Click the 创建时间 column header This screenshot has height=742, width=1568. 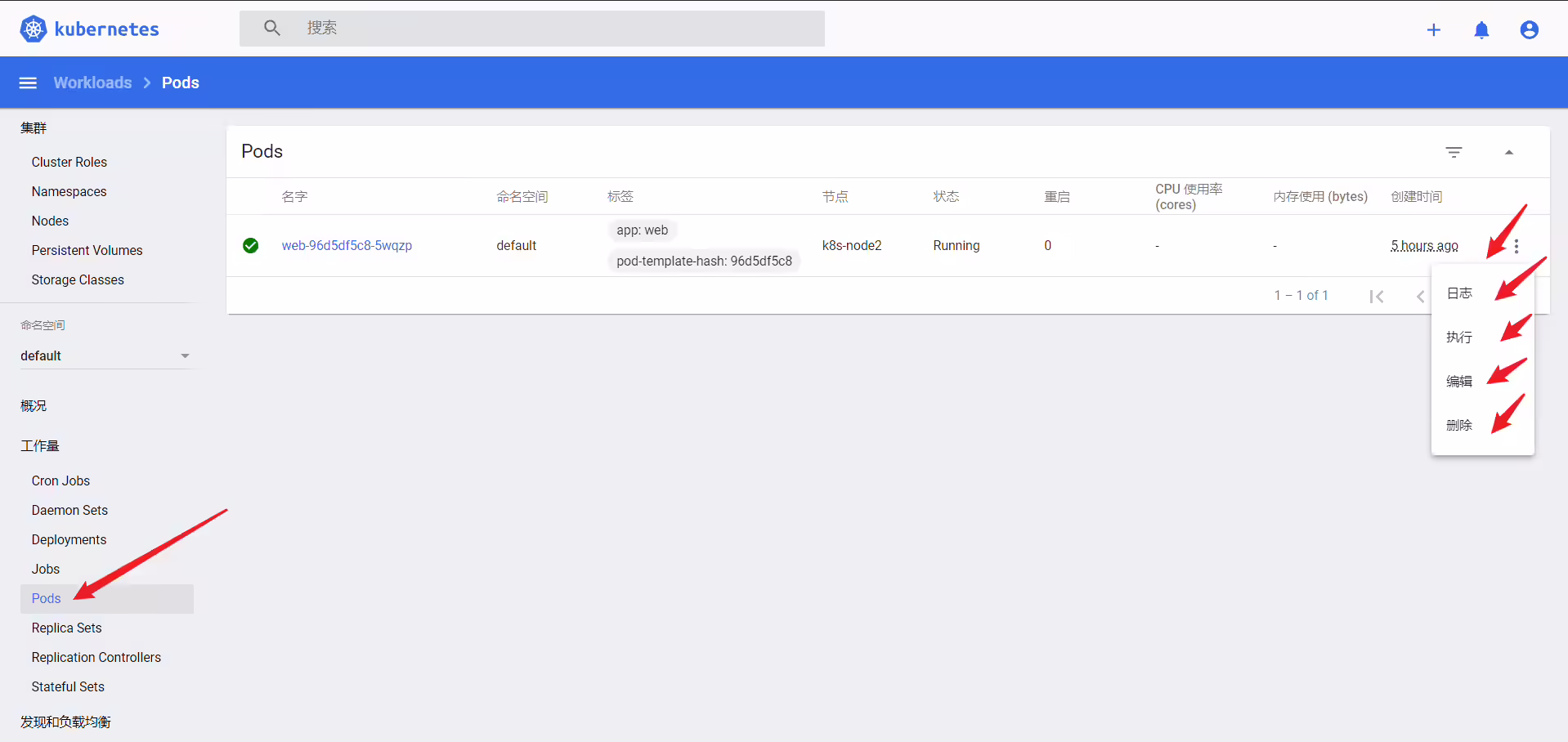(1417, 196)
